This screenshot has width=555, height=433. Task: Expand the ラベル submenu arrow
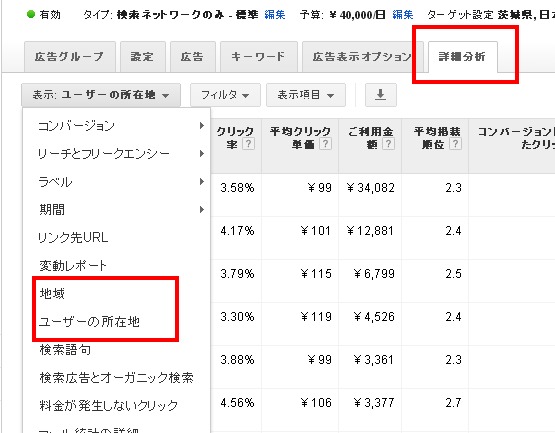click(x=201, y=182)
